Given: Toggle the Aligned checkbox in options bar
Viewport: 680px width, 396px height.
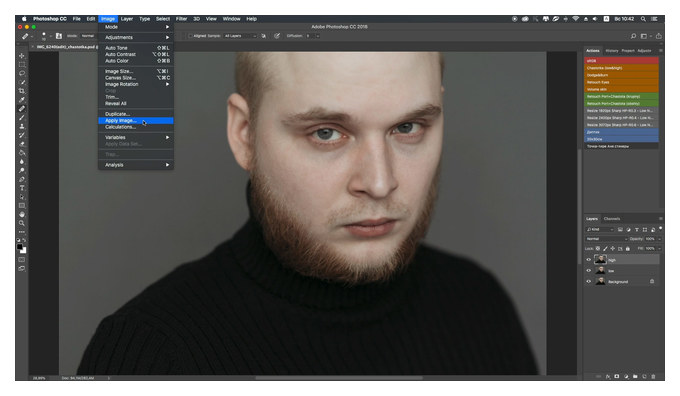Looking at the screenshot, I should tap(190, 36).
